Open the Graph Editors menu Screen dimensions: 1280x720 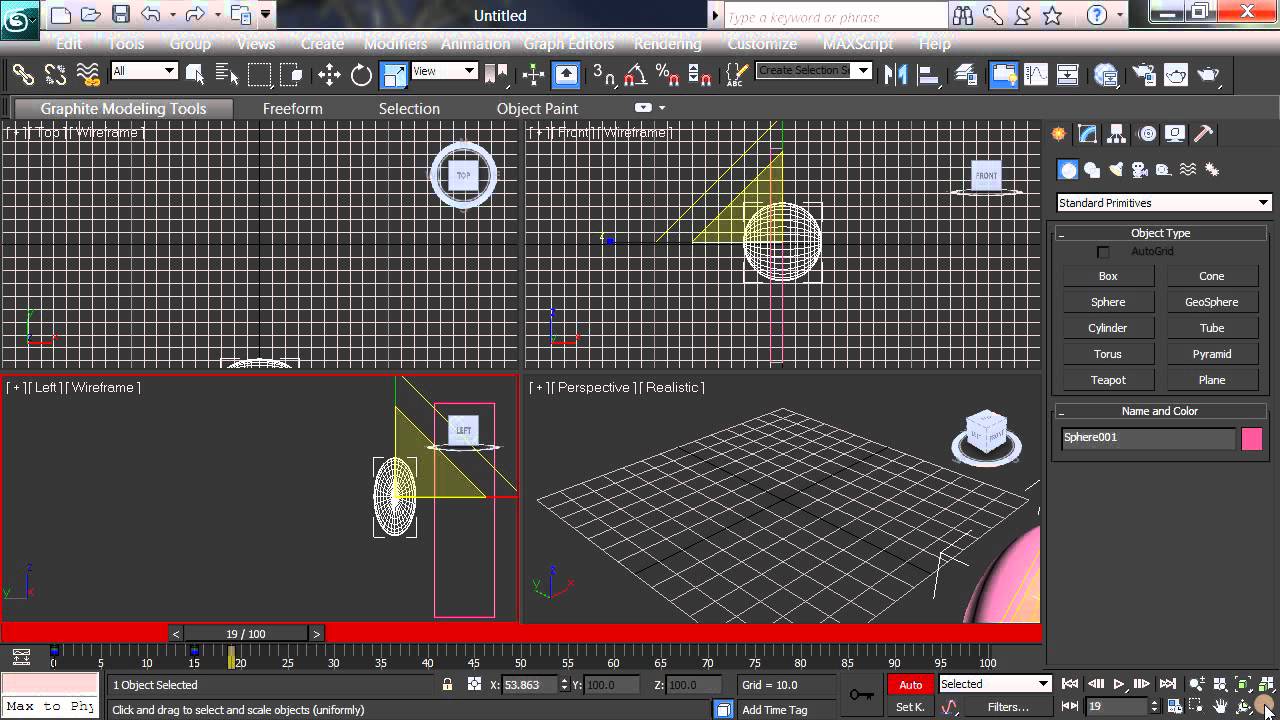568,44
